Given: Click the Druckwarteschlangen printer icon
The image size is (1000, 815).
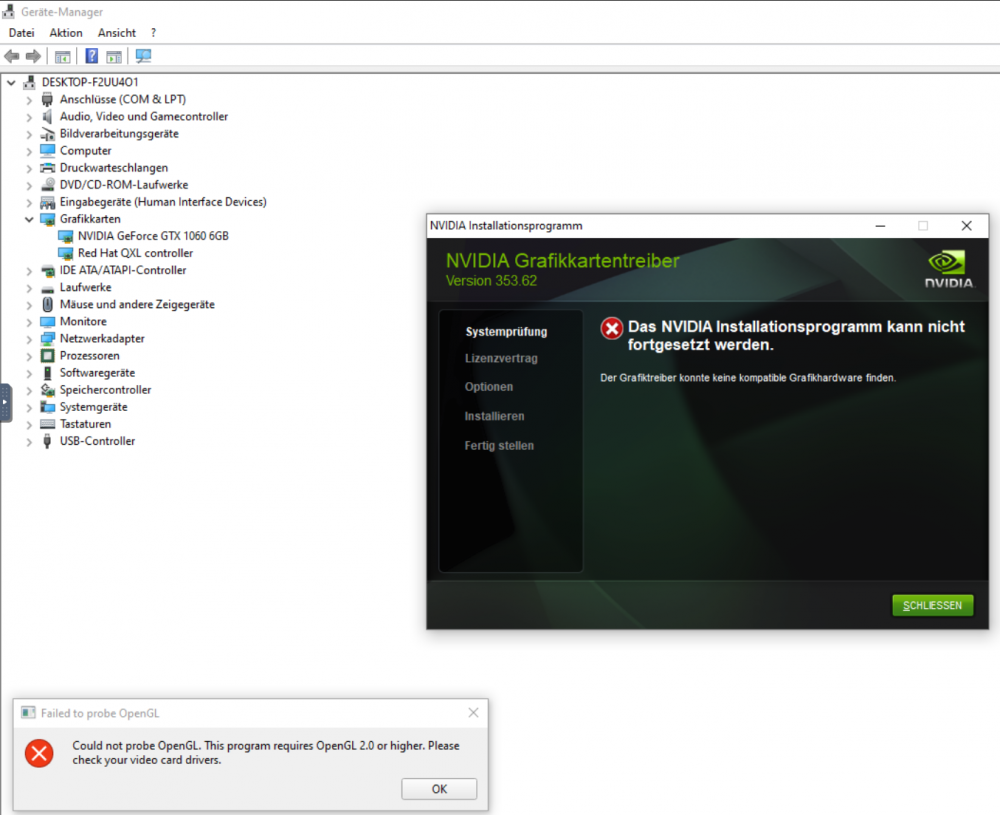Looking at the screenshot, I should click(x=47, y=168).
